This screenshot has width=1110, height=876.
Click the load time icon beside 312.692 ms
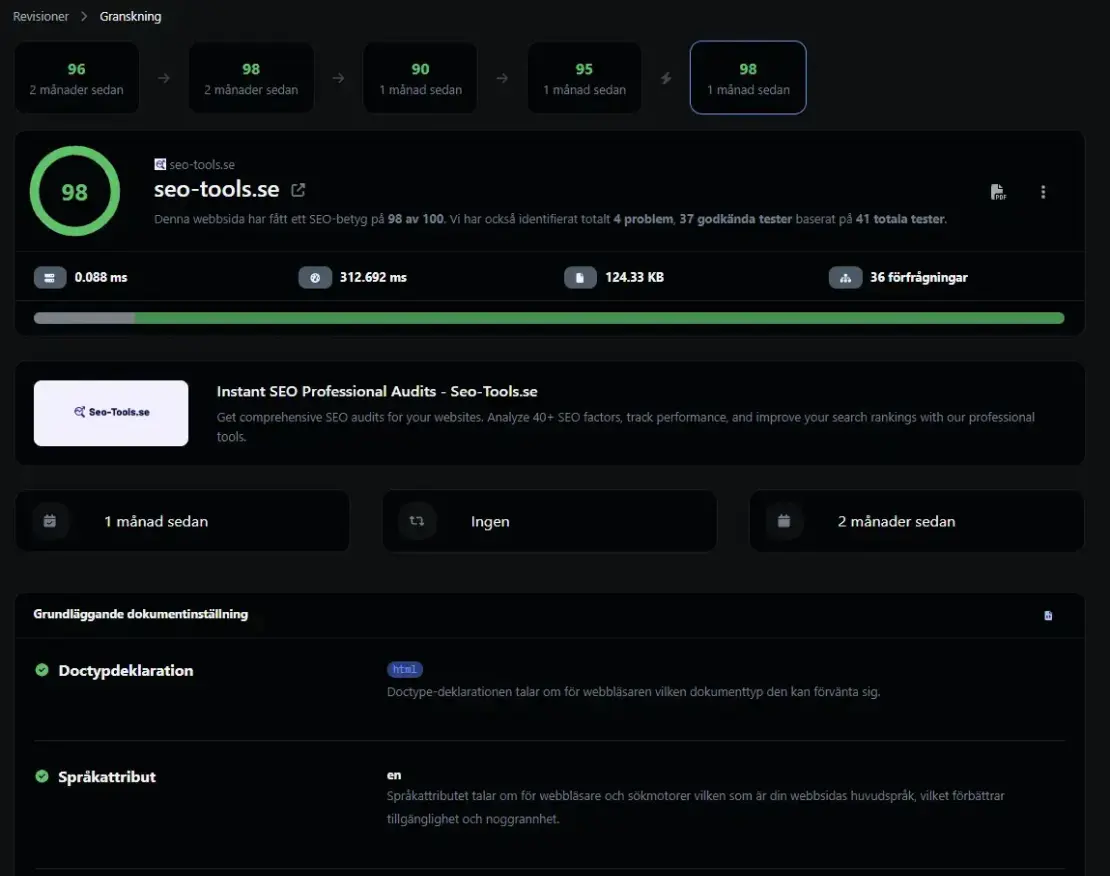point(315,277)
